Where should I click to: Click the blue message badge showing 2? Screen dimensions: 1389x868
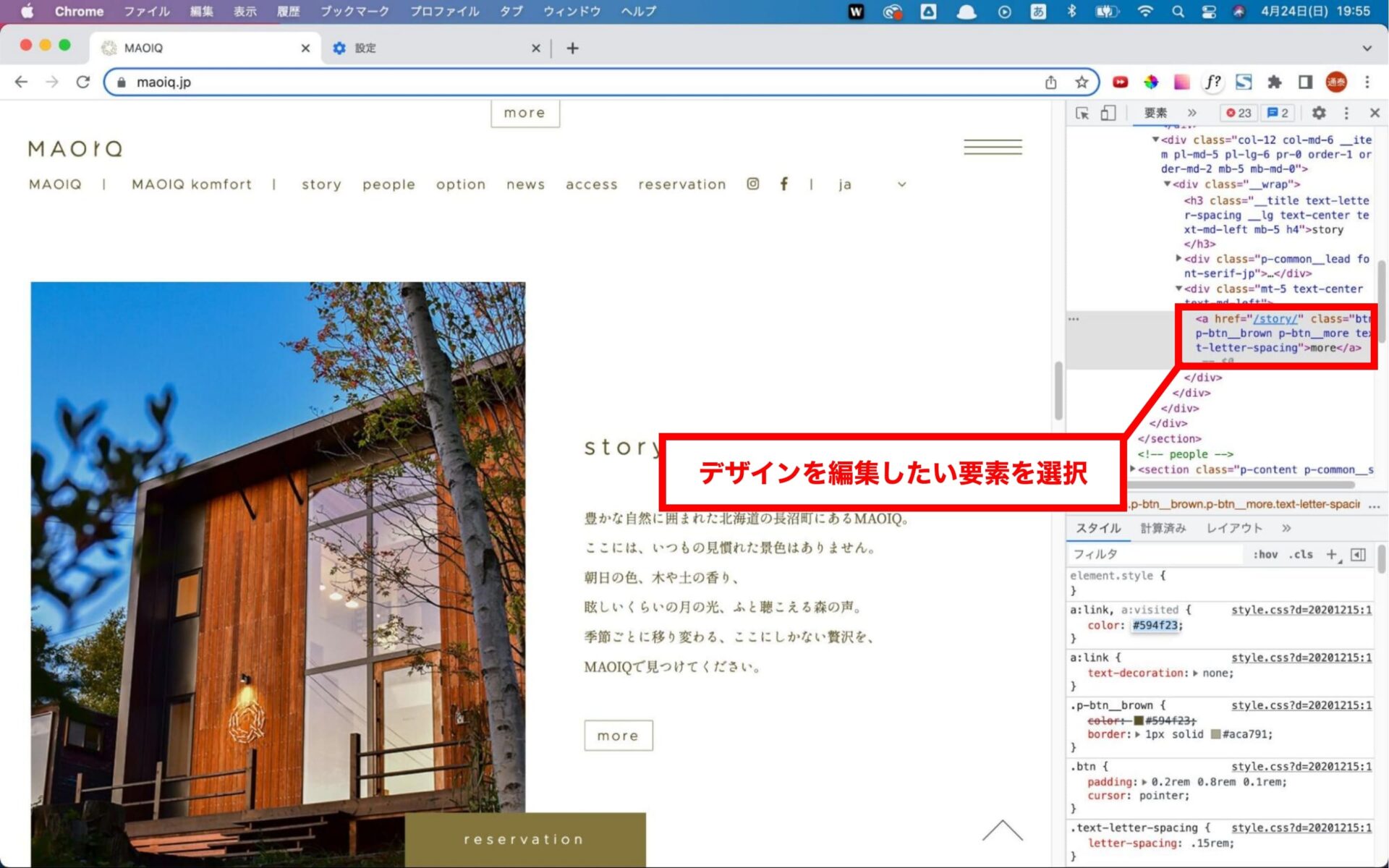click(x=1278, y=113)
